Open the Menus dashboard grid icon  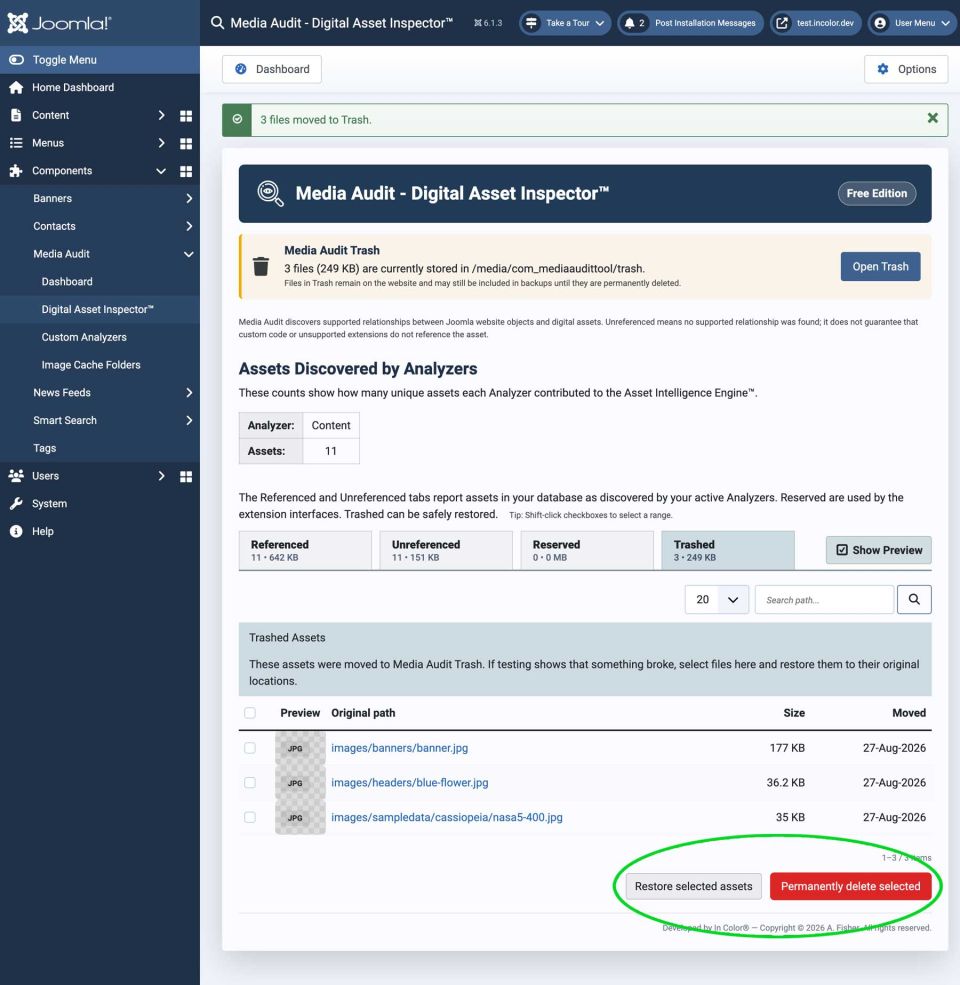186,143
